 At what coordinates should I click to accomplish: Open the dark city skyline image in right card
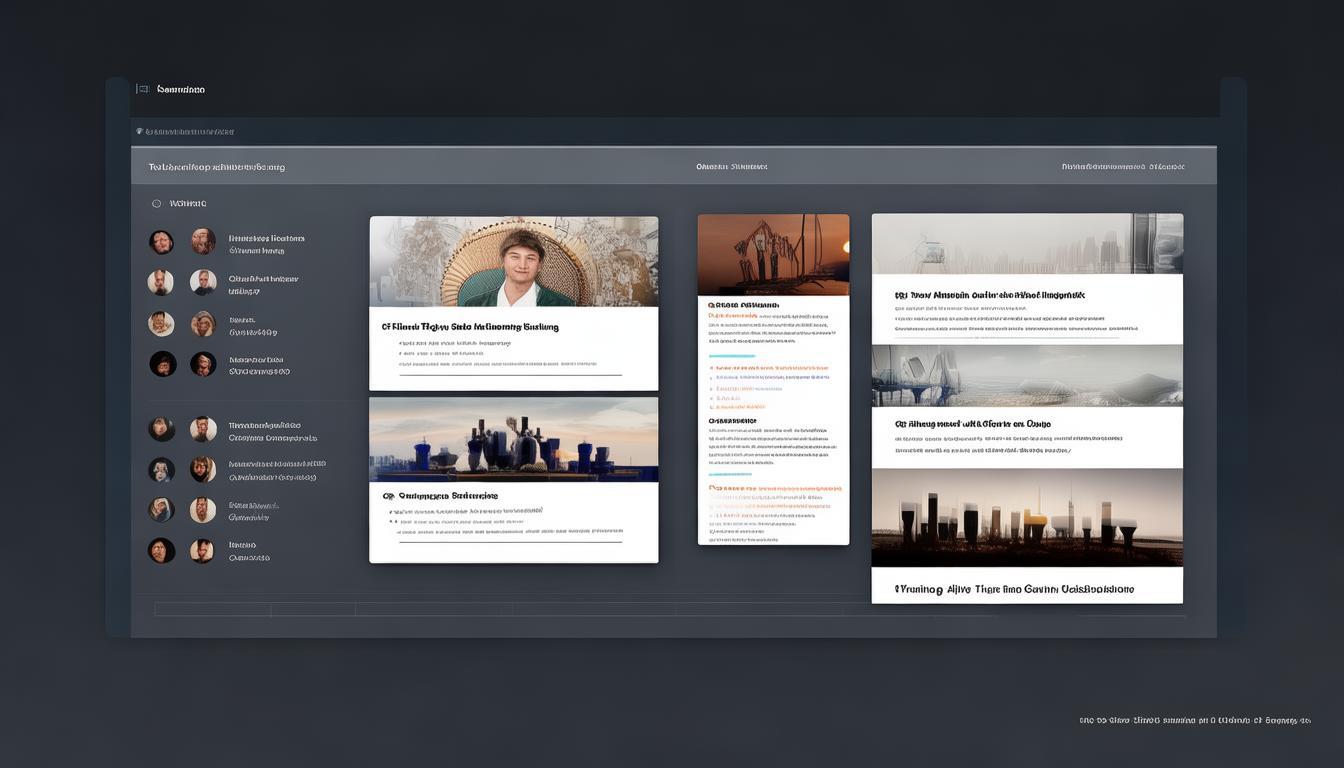(1026, 517)
